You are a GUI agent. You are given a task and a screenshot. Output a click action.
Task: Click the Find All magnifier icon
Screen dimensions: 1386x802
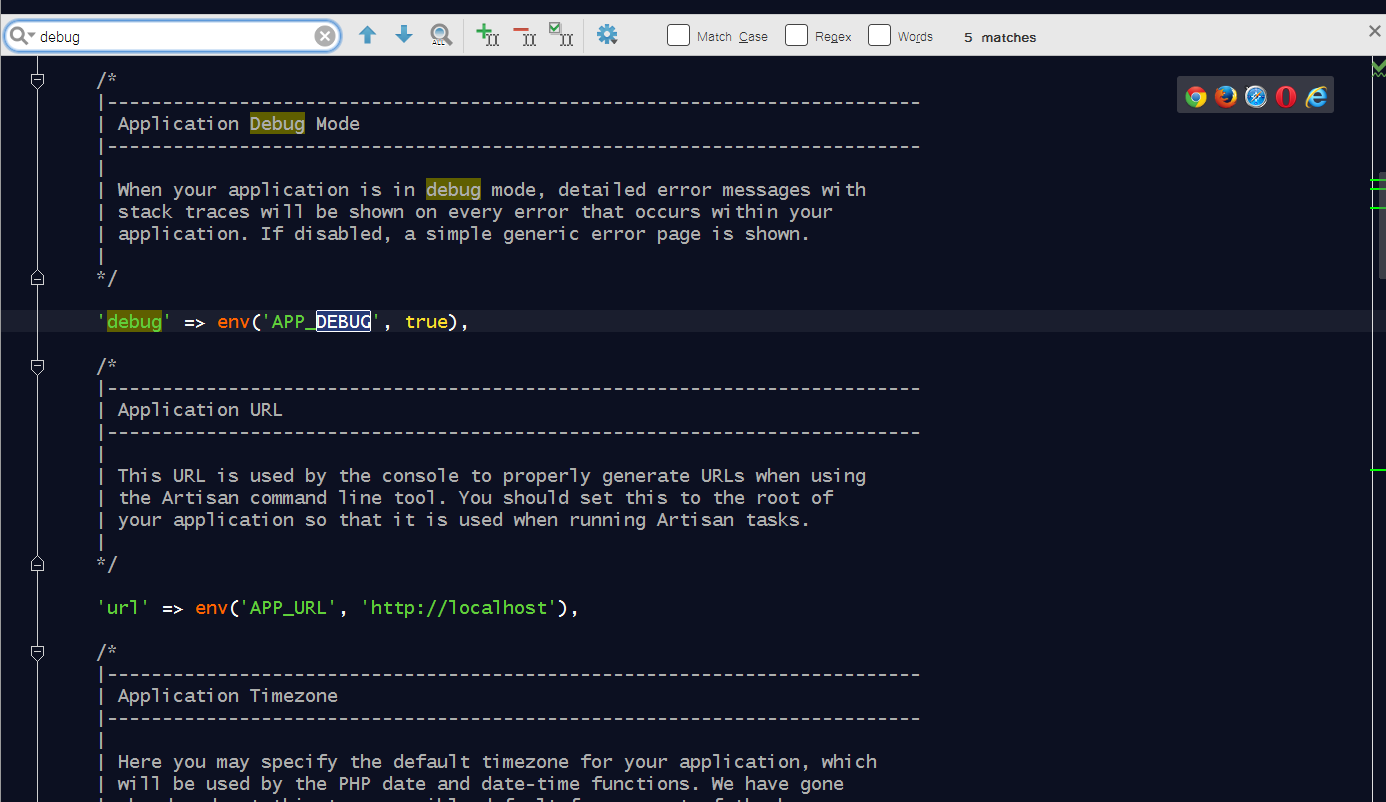(441, 36)
